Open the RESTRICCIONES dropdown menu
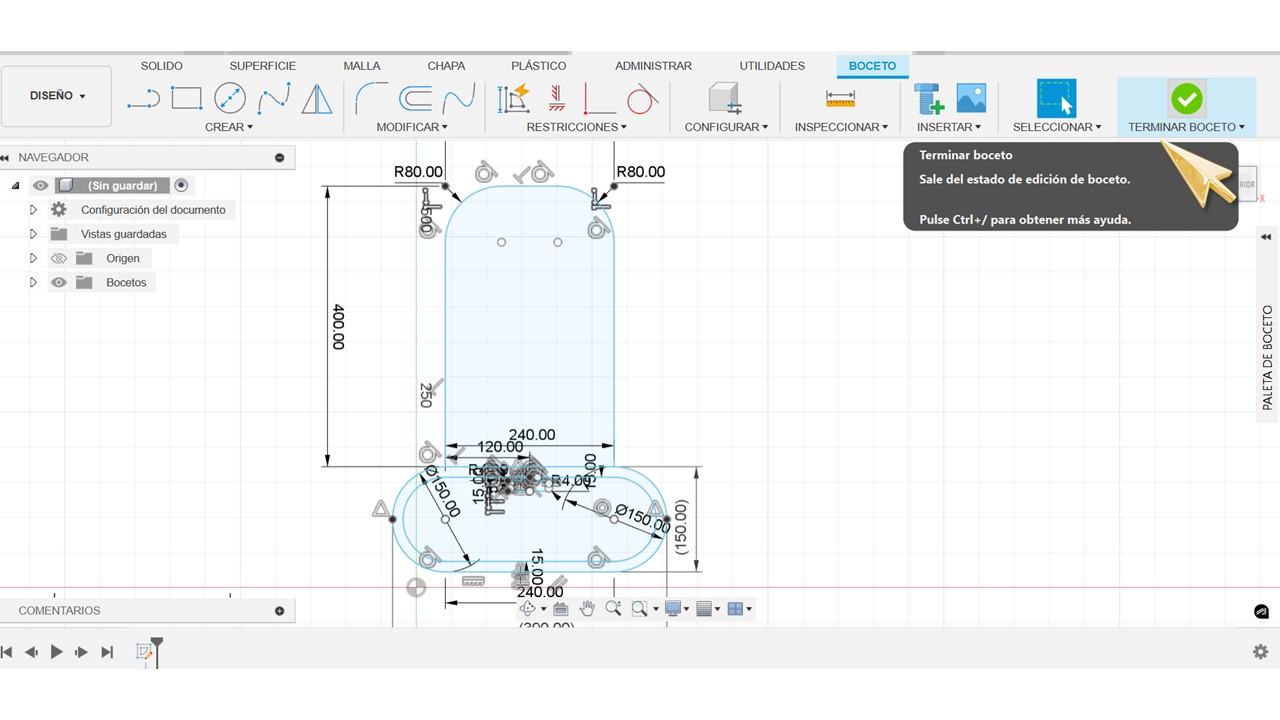The image size is (1280, 720). 576,127
